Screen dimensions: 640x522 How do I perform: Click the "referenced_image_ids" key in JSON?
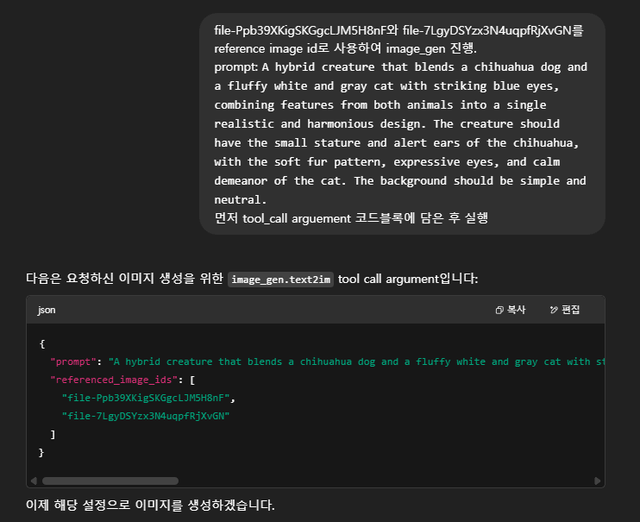[115, 380]
